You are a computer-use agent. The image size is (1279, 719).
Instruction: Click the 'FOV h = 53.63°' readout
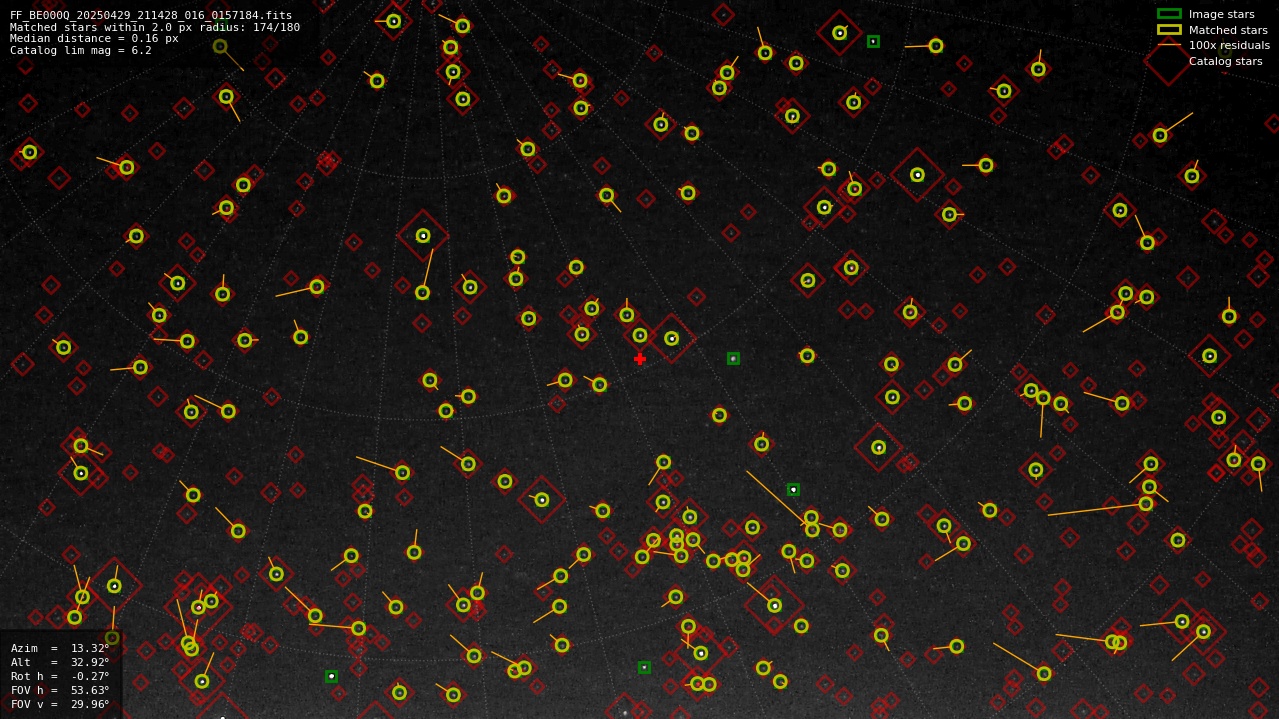[60, 690]
